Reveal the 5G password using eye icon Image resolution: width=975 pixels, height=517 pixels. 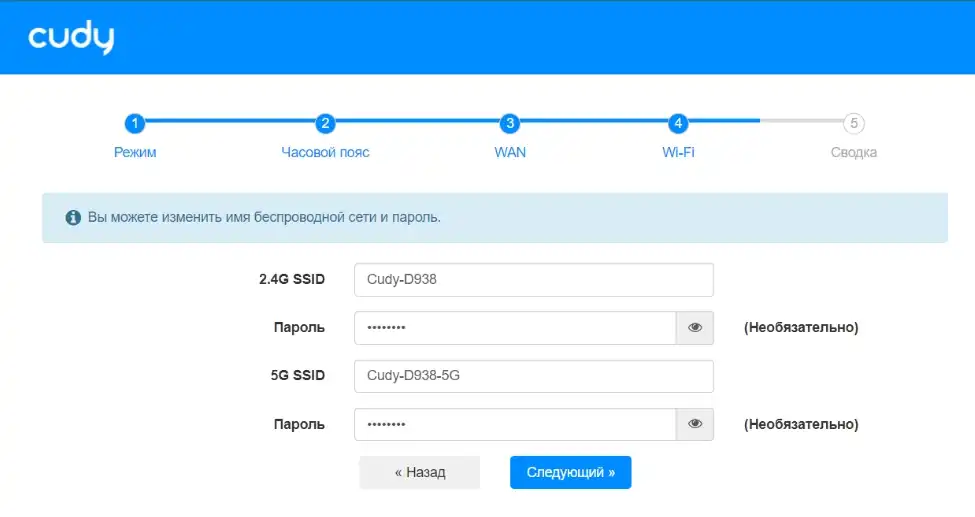click(695, 424)
